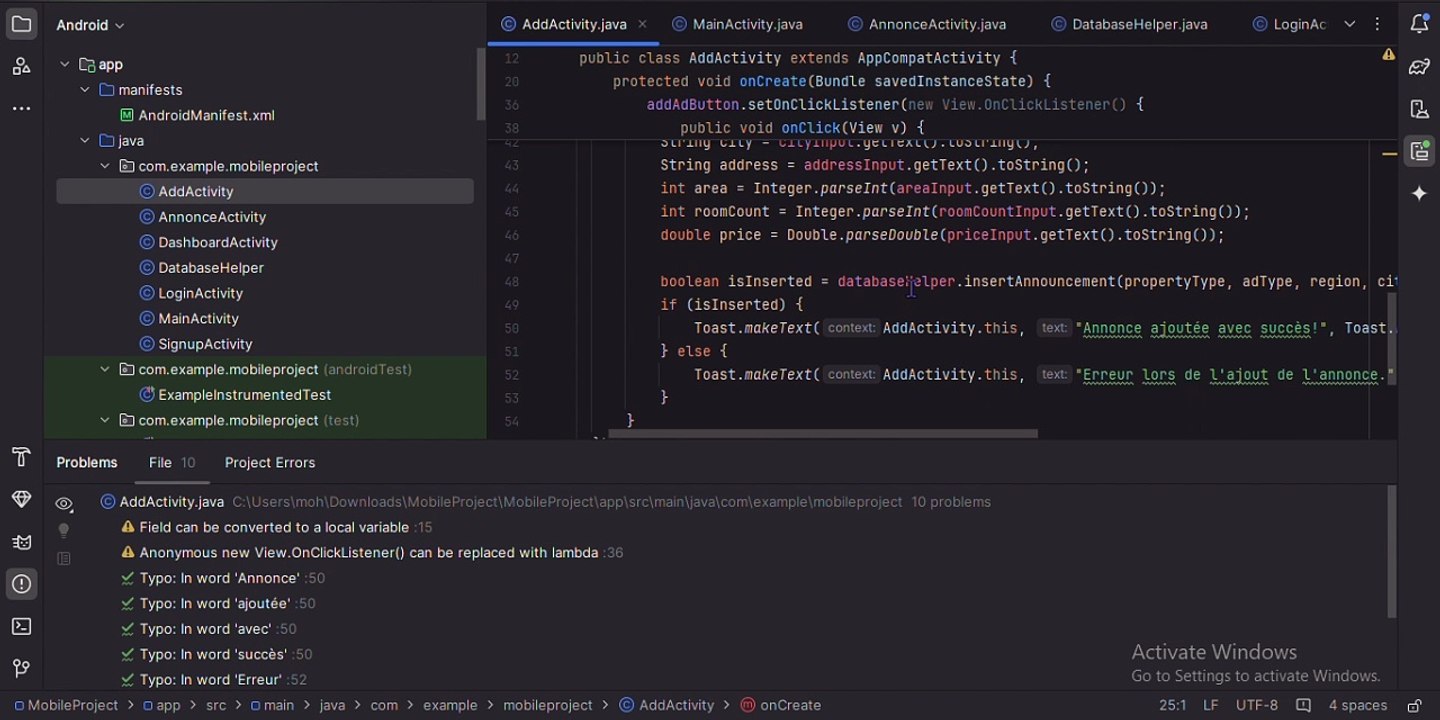Click the editor horizontal scrollbar
1440x720 pixels.
click(823, 434)
